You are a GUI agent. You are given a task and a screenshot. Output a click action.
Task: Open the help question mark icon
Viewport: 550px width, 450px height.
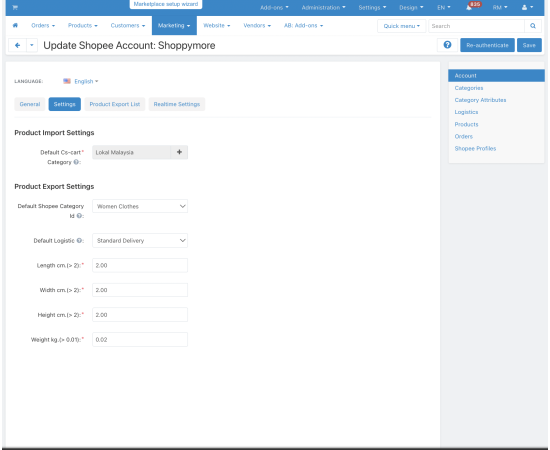447,45
